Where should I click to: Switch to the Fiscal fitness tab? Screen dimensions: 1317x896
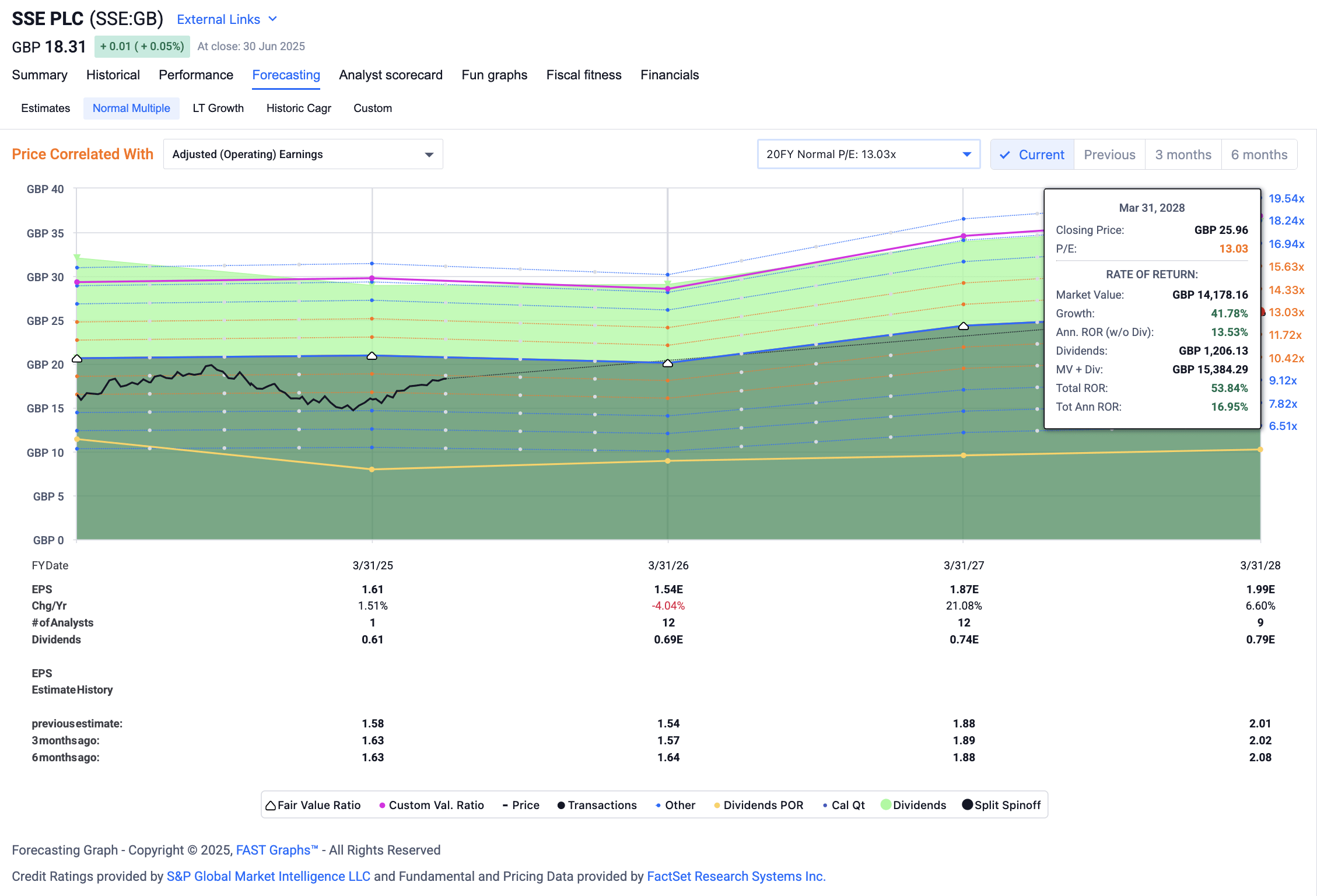pos(583,75)
